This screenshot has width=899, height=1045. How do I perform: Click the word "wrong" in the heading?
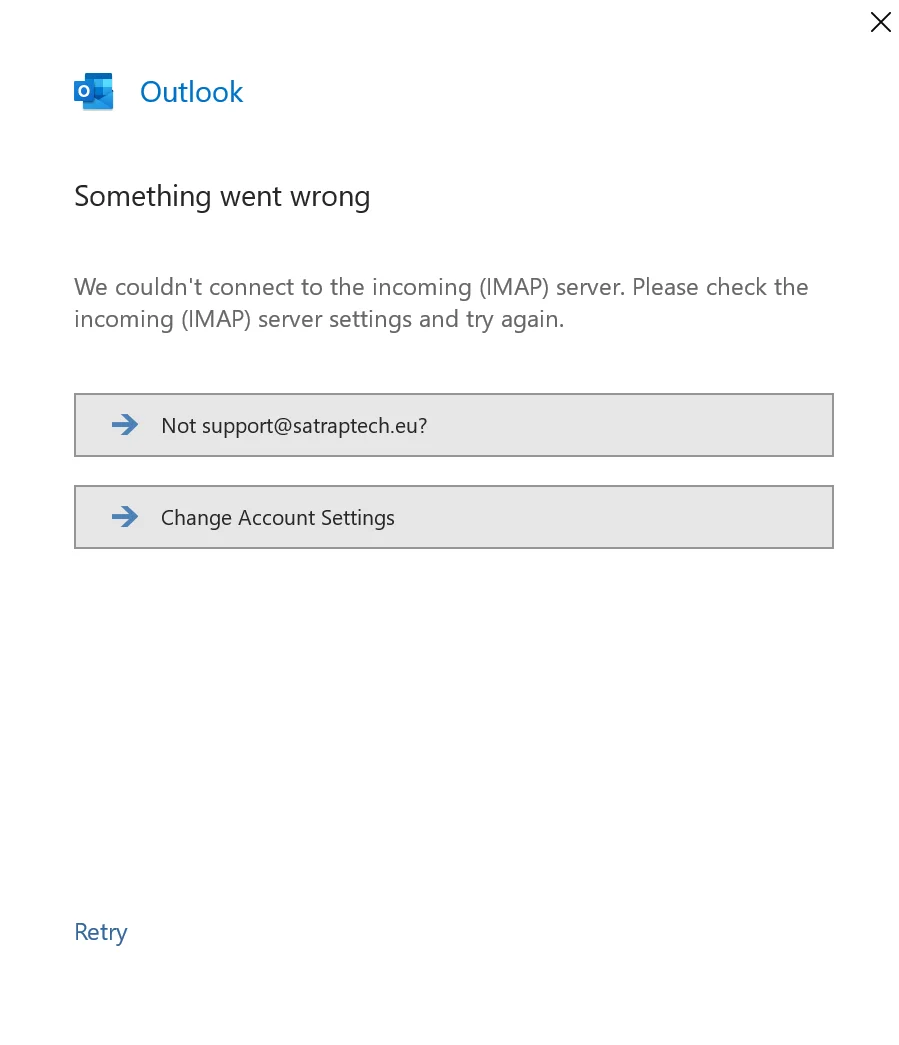tap(330, 198)
